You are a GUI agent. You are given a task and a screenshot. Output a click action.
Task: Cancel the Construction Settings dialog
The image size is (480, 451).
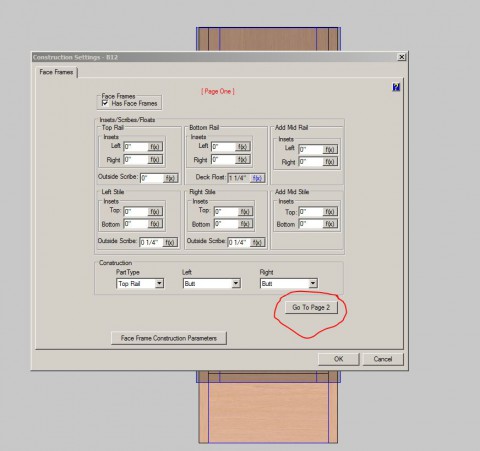pos(383,359)
